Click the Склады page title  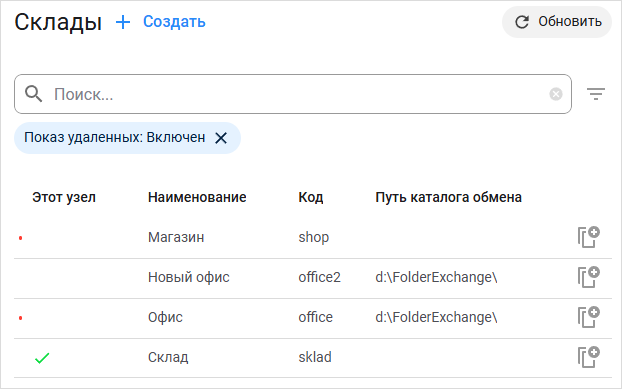pyautogui.click(x=58, y=22)
